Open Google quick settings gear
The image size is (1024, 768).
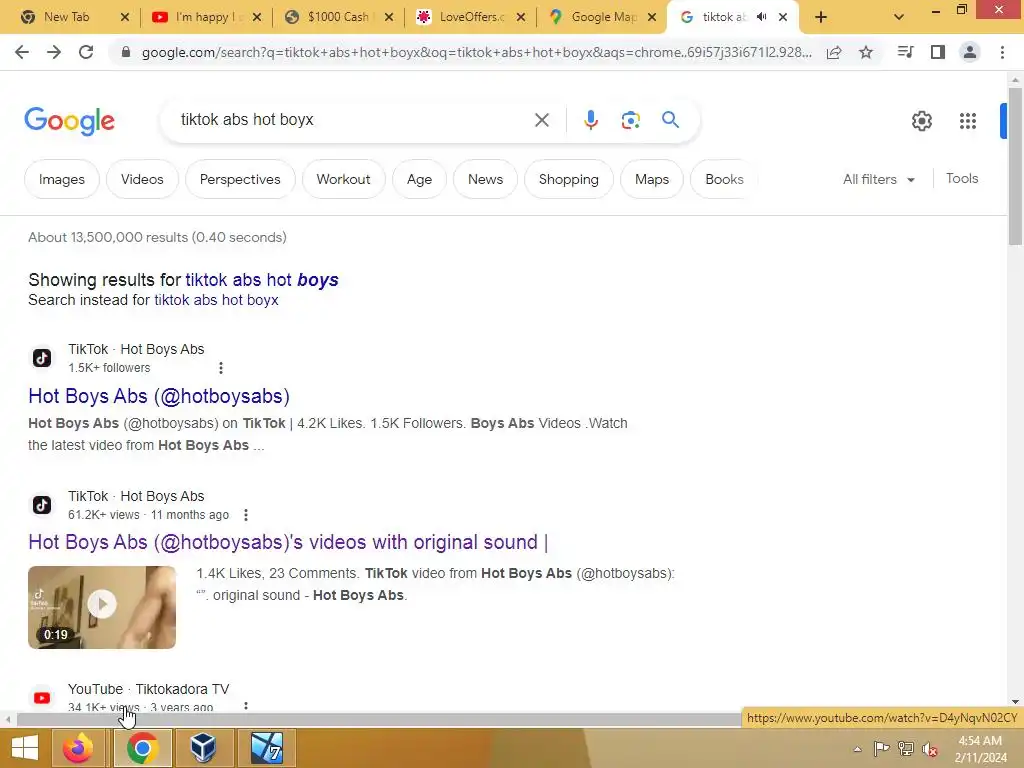921,121
